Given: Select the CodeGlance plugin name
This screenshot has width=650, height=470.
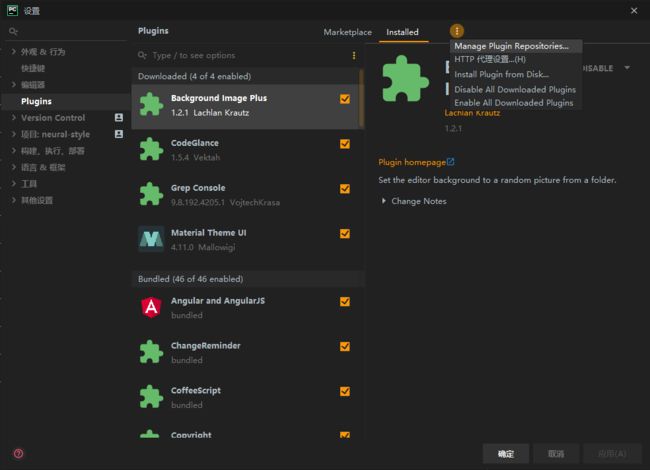Looking at the screenshot, I should [x=195, y=143].
